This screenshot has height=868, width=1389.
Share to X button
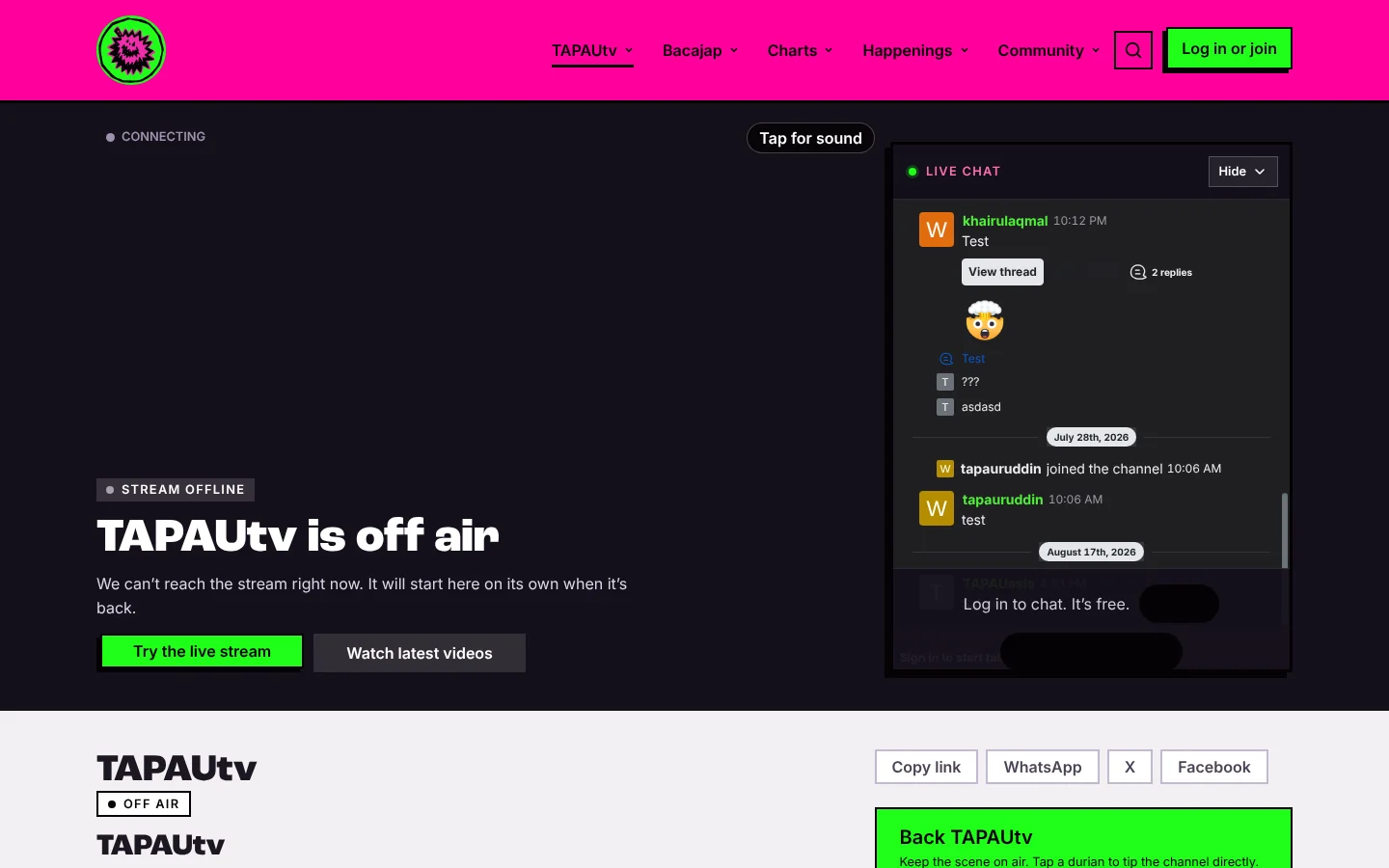(x=1130, y=767)
